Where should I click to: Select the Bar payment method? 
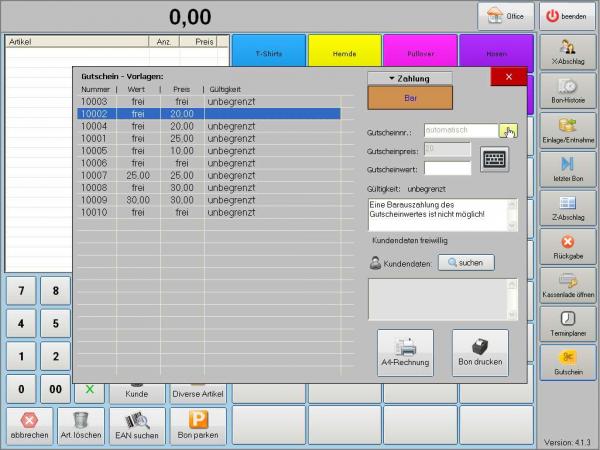point(410,99)
